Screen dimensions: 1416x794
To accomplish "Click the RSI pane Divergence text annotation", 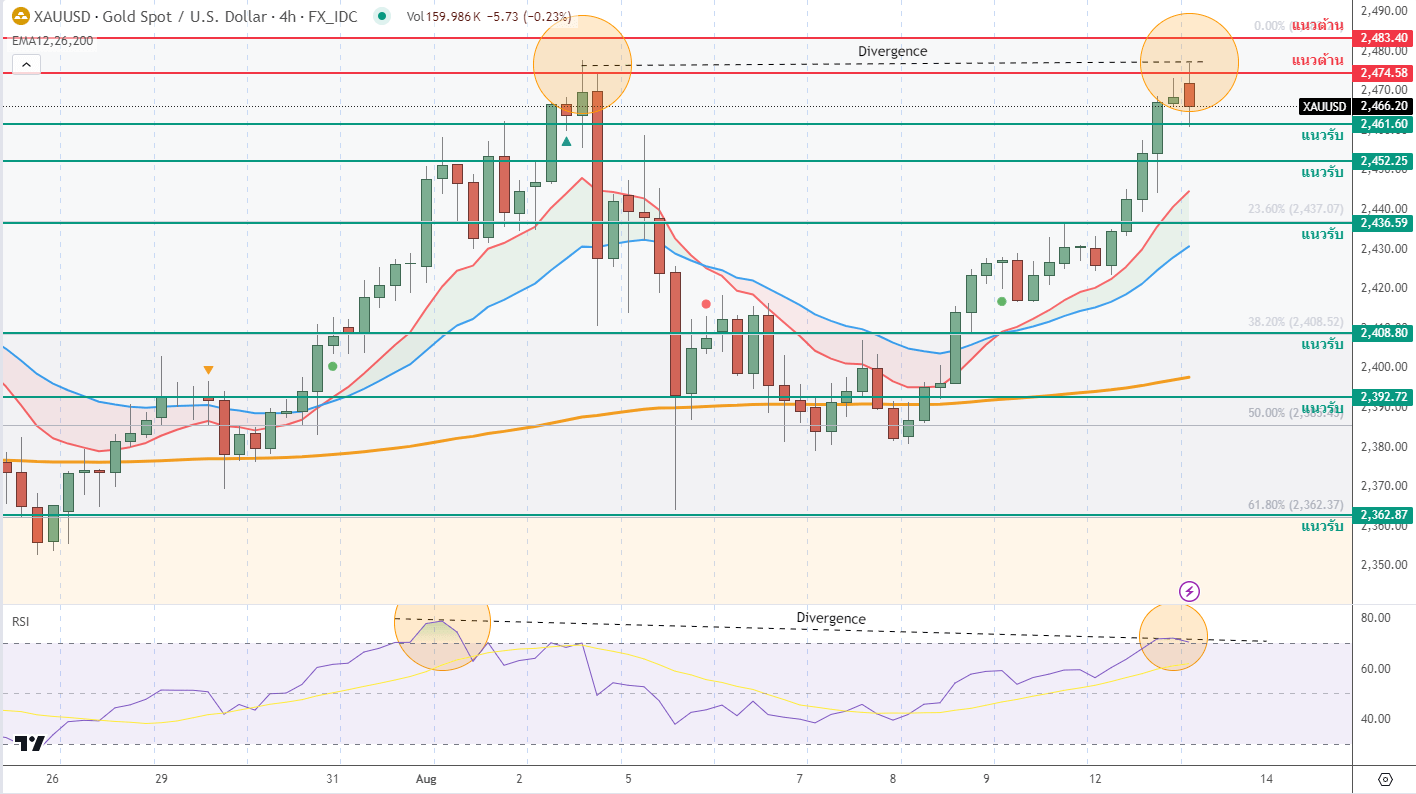I will click(x=831, y=618).
